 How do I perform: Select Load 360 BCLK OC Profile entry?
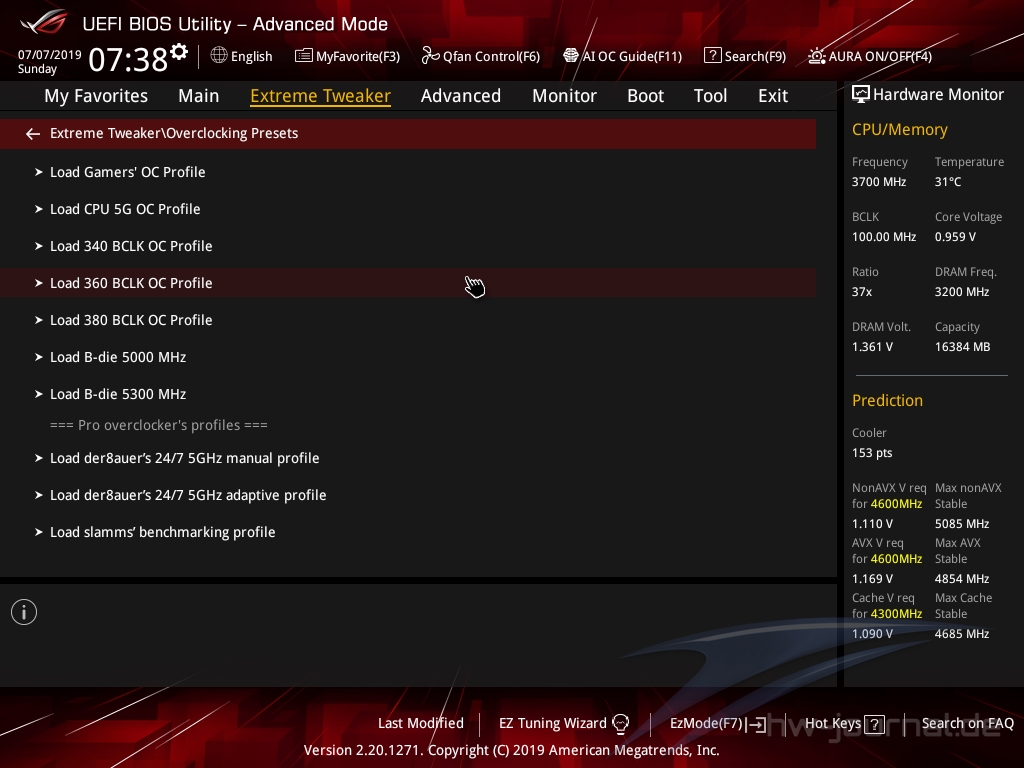[x=408, y=283]
